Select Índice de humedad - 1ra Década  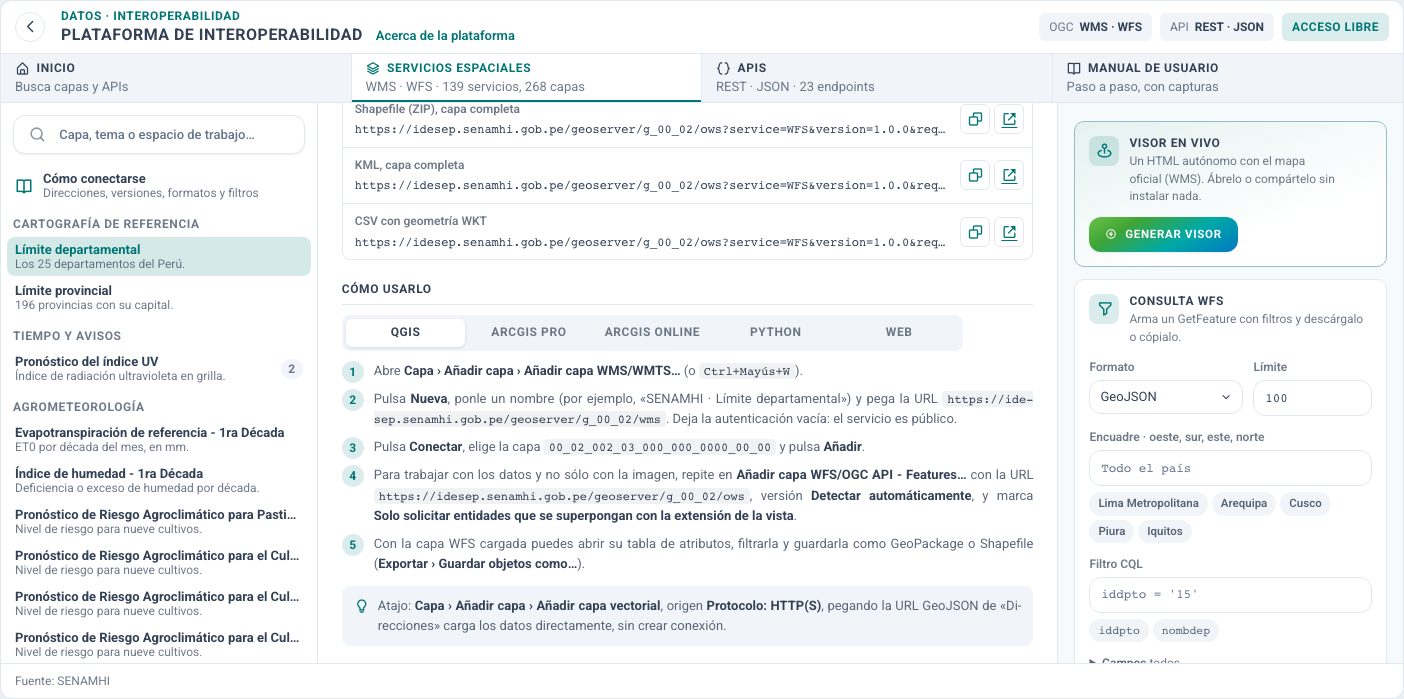(x=159, y=481)
